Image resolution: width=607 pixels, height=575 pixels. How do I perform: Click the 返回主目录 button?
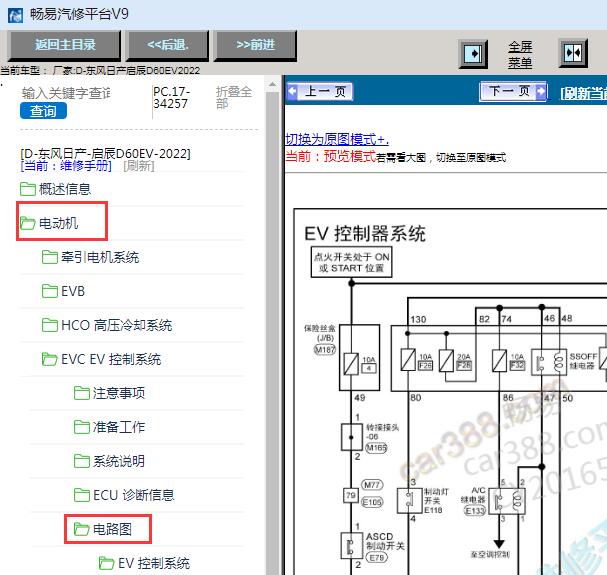pyautogui.click(x=65, y=45)
